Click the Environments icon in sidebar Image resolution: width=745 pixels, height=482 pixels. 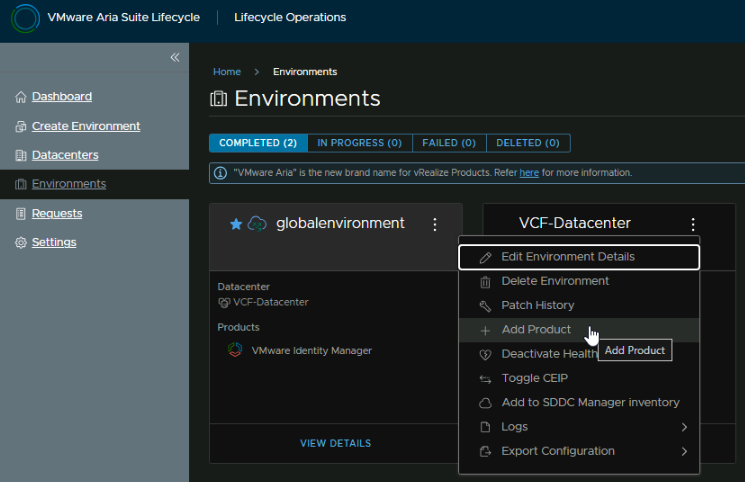click(x=20, y=184)
